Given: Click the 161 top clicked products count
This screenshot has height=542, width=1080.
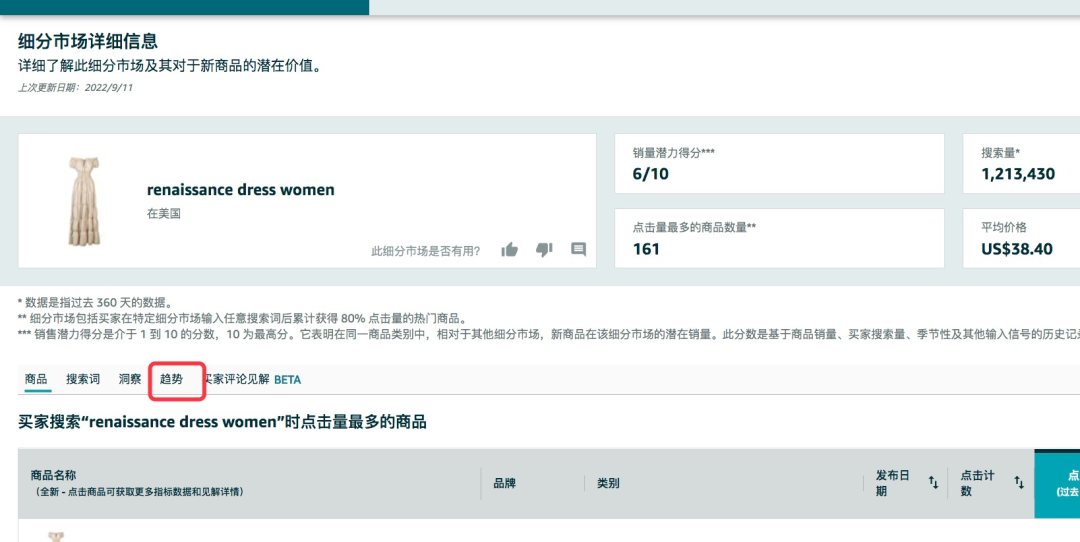Looking at the screenshot, I should [x=646, y=249].
